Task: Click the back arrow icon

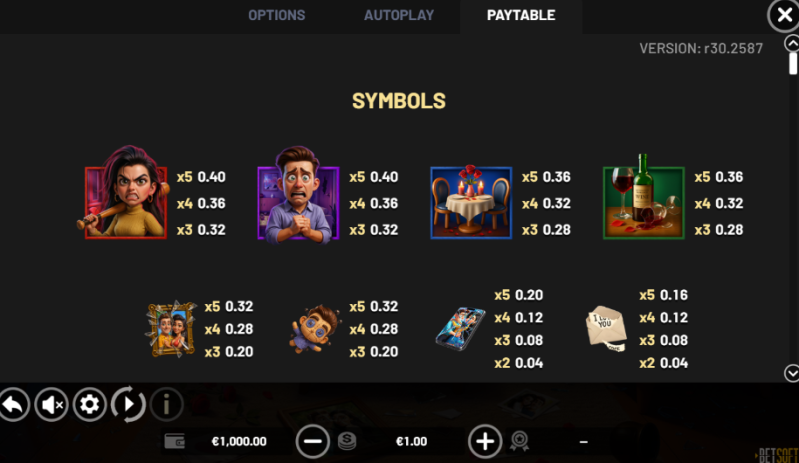Action: (13, 405)
